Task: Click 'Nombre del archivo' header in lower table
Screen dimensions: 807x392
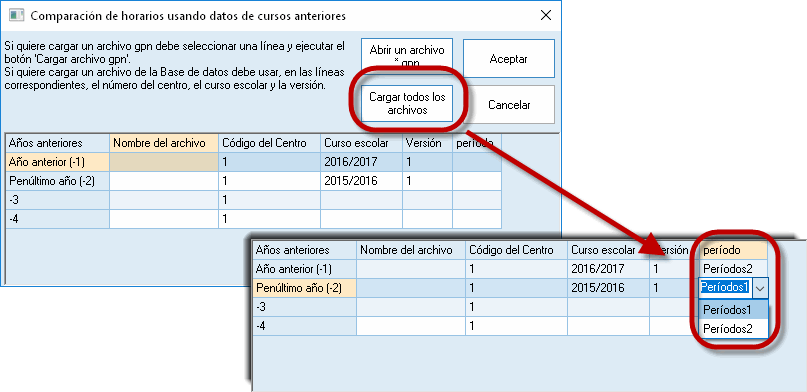Action: click(410, 250)
